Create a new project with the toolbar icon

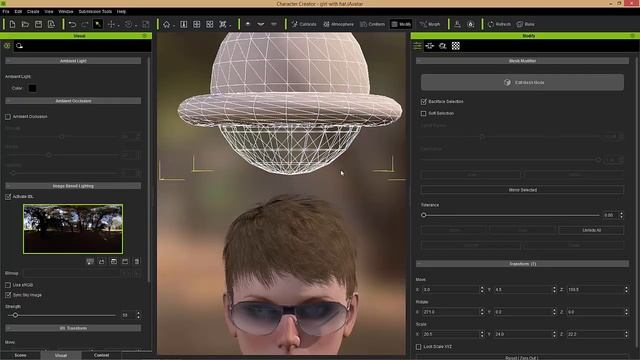pos(12,24)
